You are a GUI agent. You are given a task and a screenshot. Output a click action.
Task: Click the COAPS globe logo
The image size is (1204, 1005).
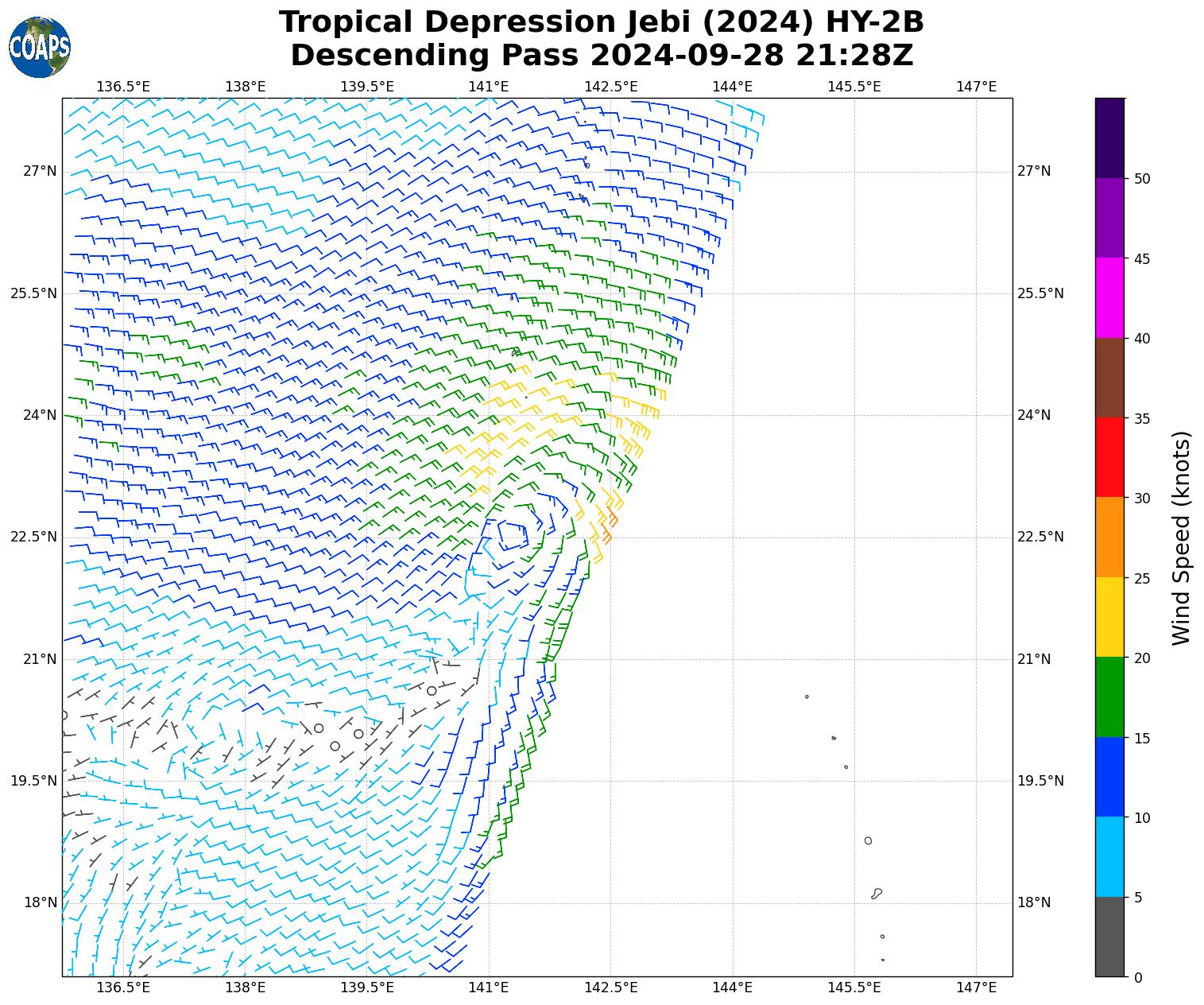click(40, 48)
